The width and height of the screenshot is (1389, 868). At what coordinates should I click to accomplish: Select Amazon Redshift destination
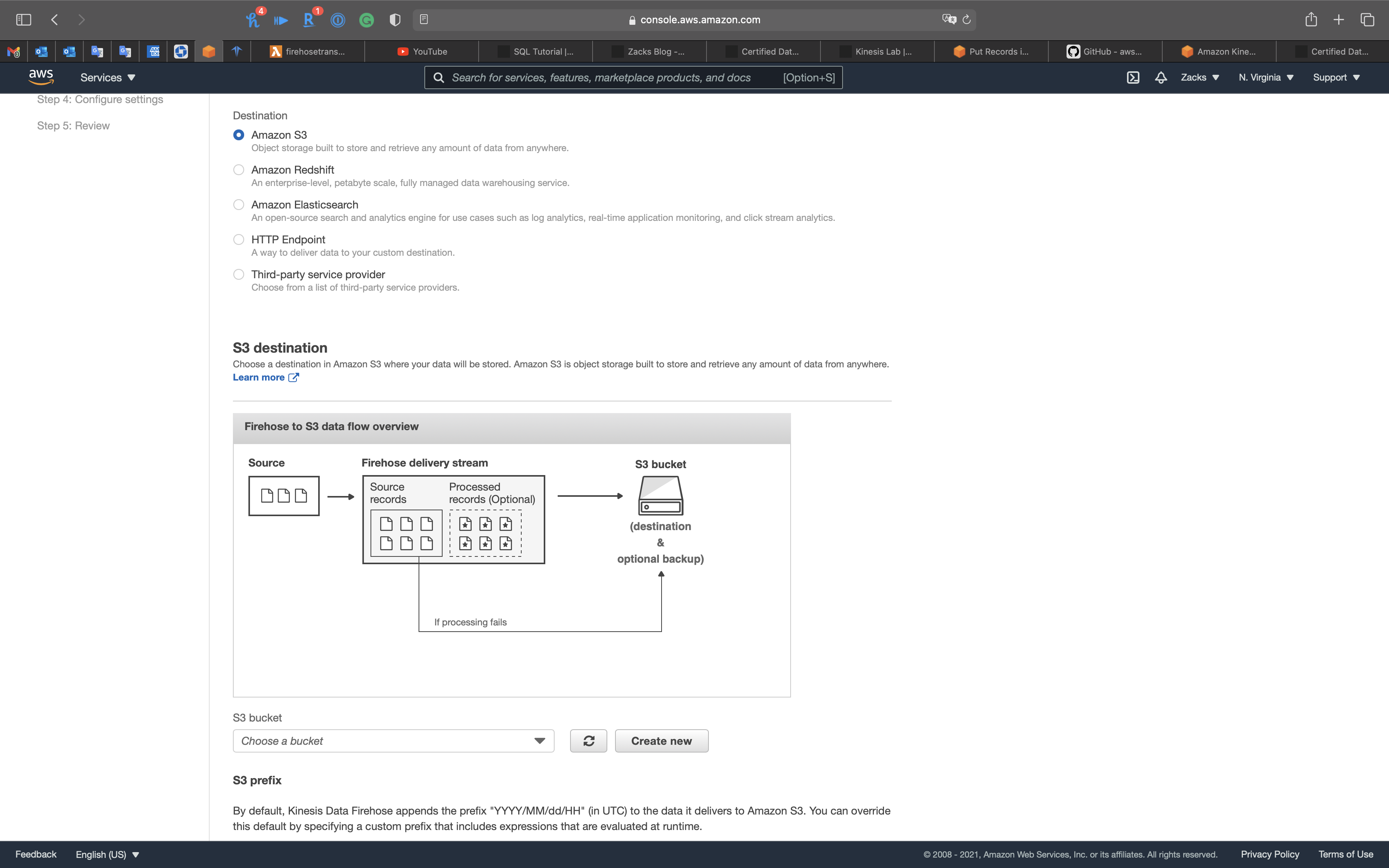tap(239, 170)
